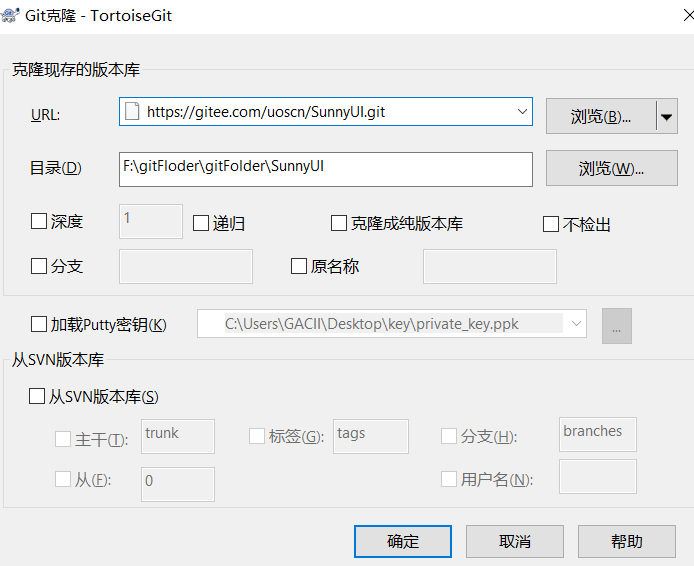Click the URL field containing the gitee SunnyUI address

(x=326, y=112)
